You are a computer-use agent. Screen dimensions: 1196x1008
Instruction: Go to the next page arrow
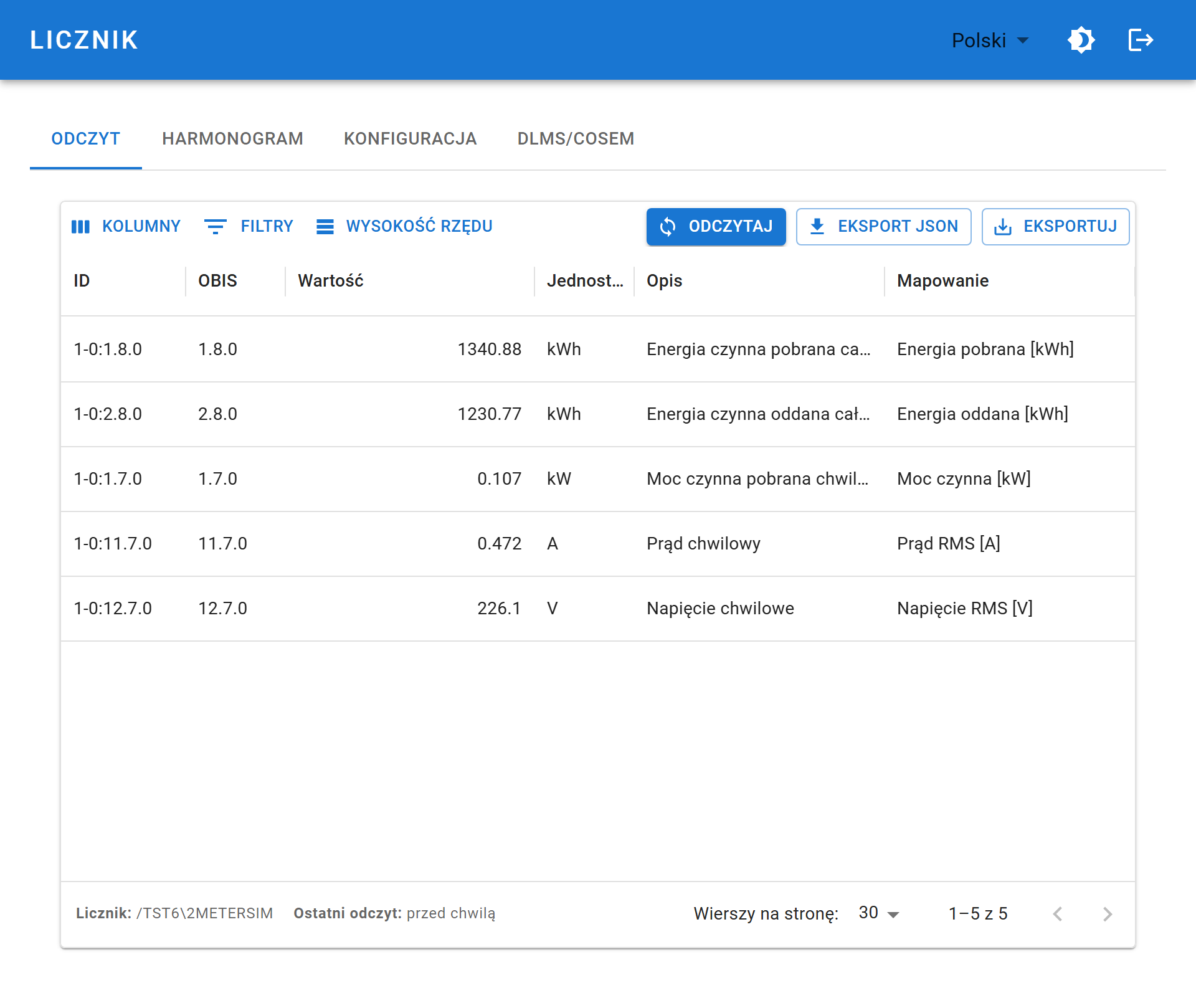click(1108, 914)
